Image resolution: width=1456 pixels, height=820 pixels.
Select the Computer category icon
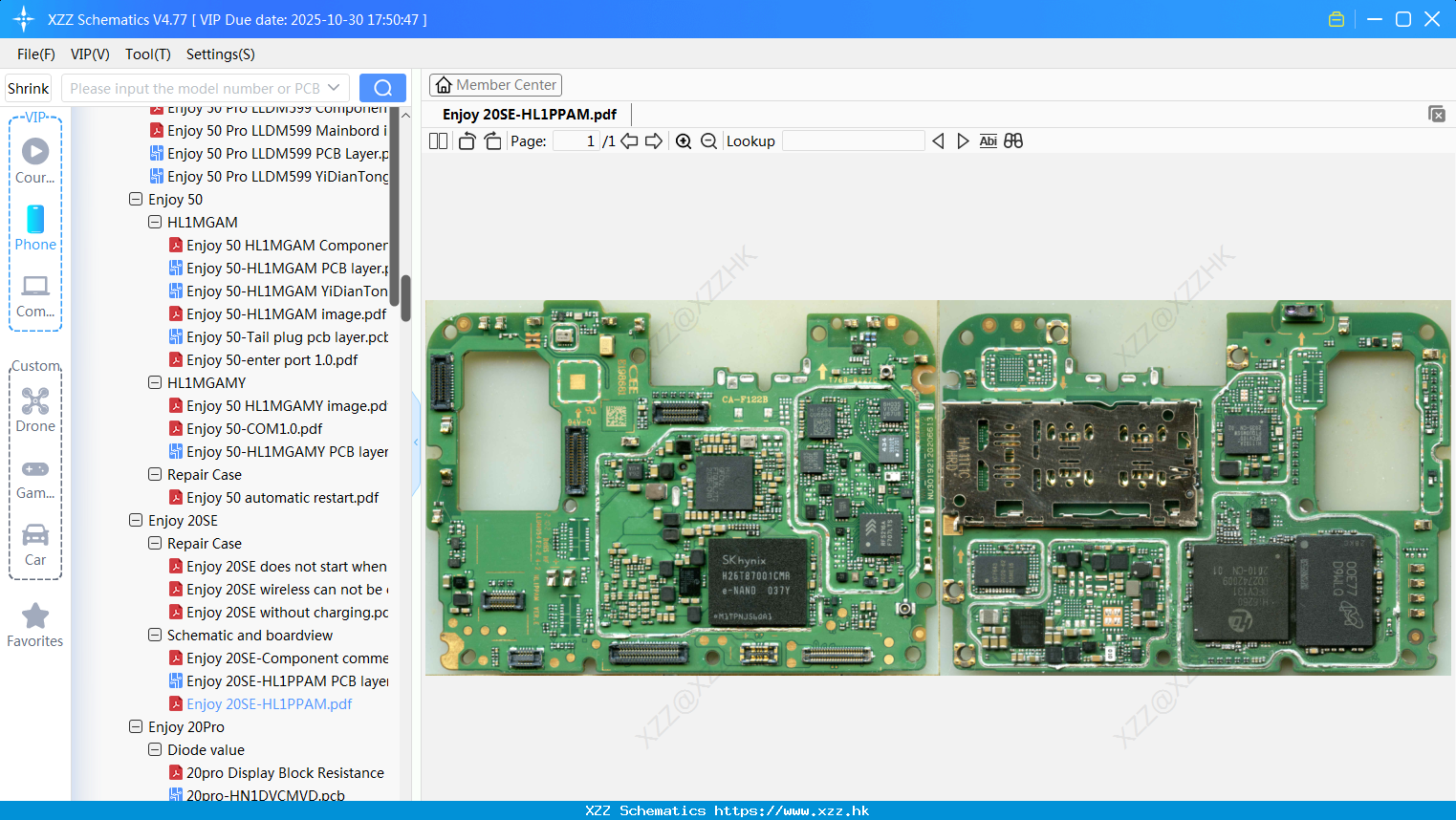[35, 295]
